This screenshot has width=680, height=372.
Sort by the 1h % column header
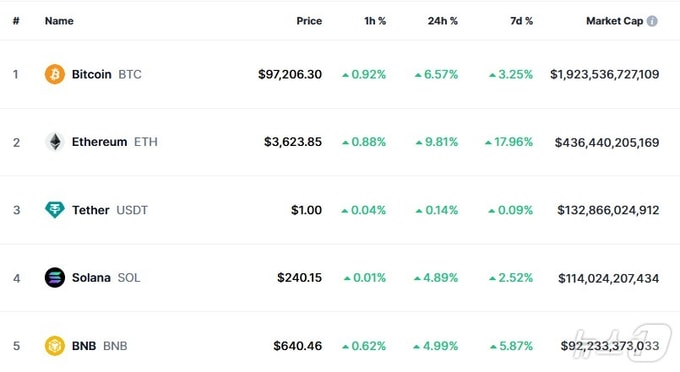point(375,21)
